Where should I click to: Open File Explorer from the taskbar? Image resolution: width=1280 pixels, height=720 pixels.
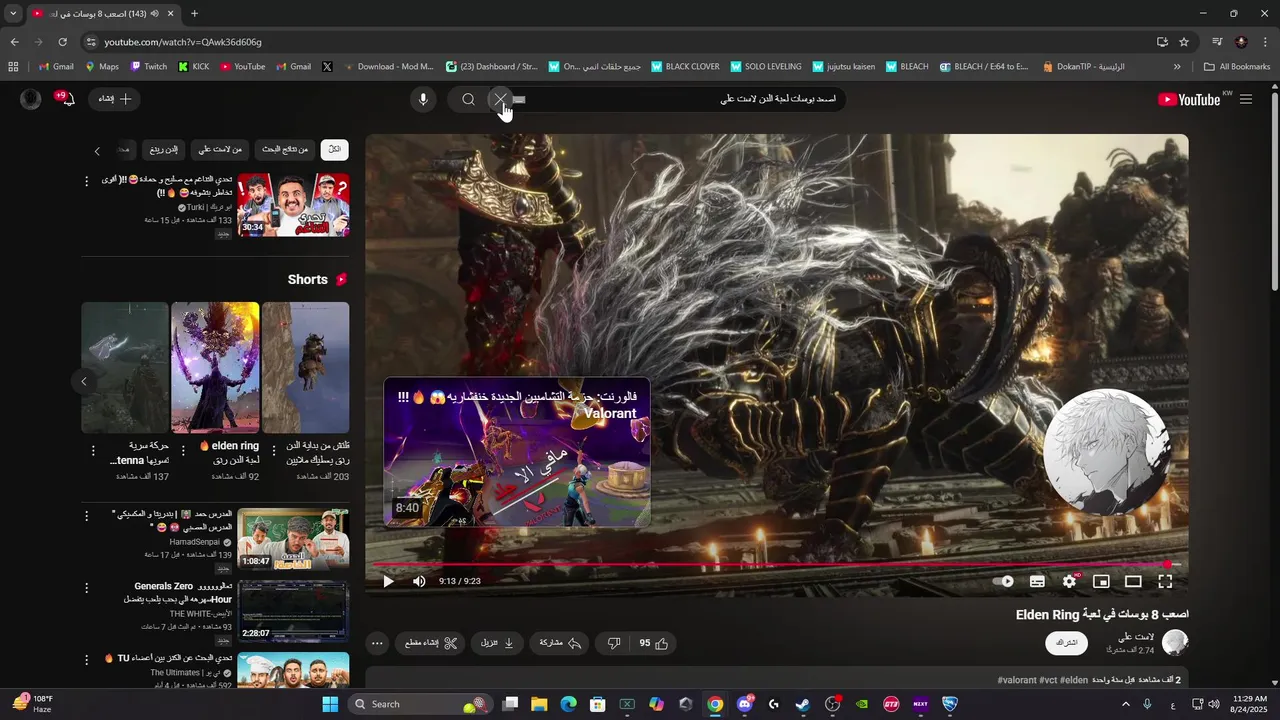point(539,704)
